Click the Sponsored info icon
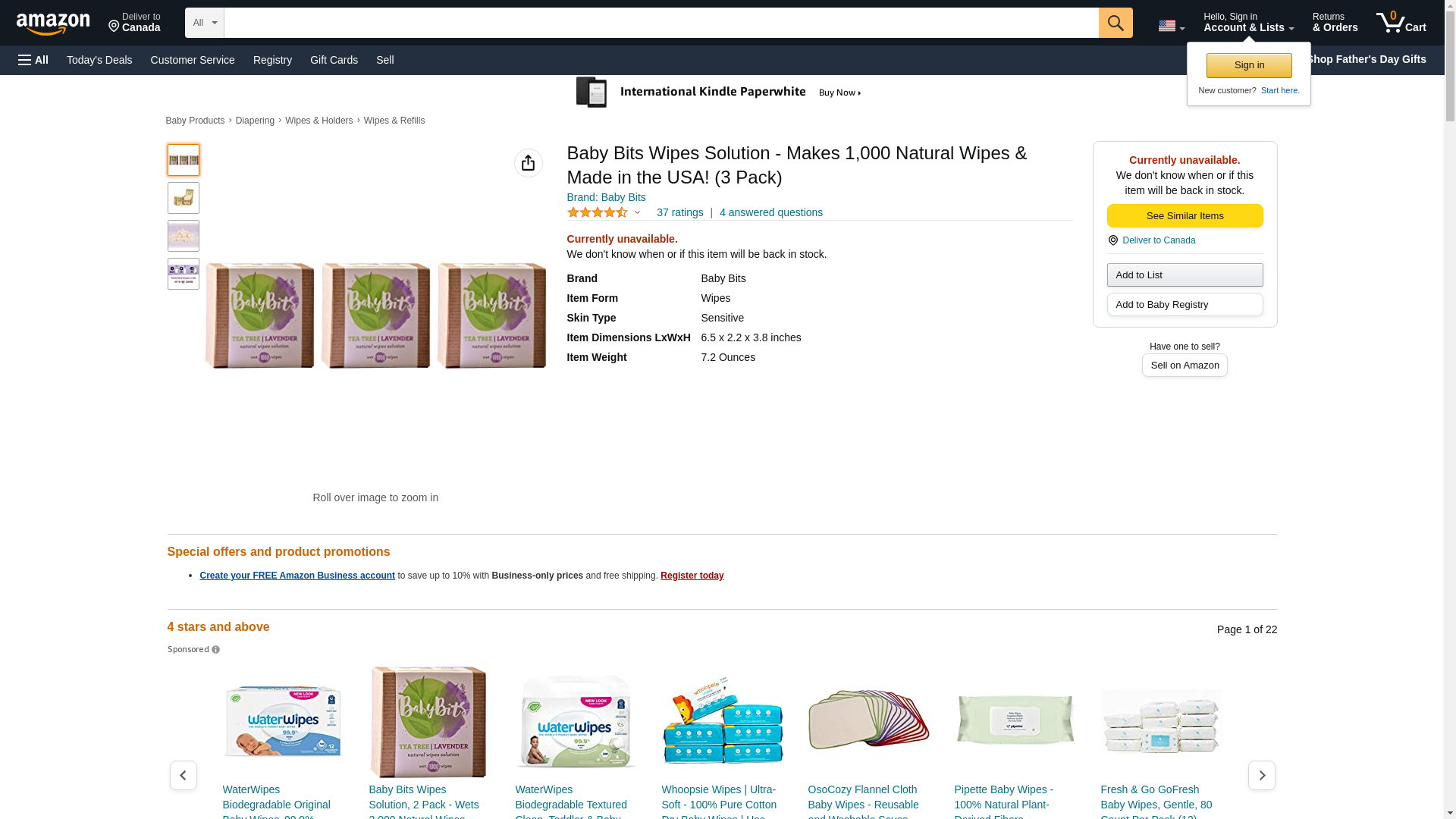 click(216, 650)
